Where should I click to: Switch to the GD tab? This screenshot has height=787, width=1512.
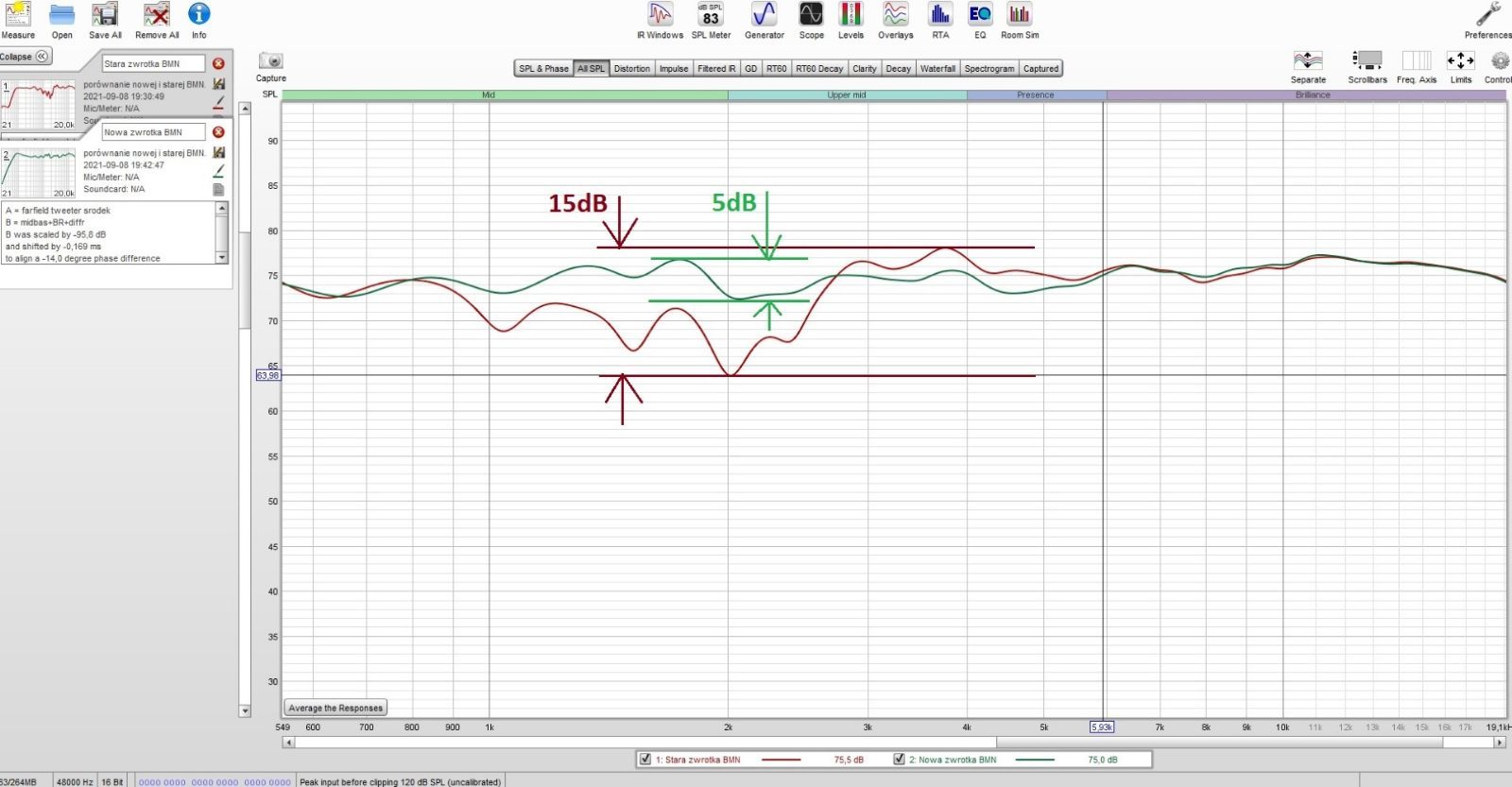coord(751,68)
